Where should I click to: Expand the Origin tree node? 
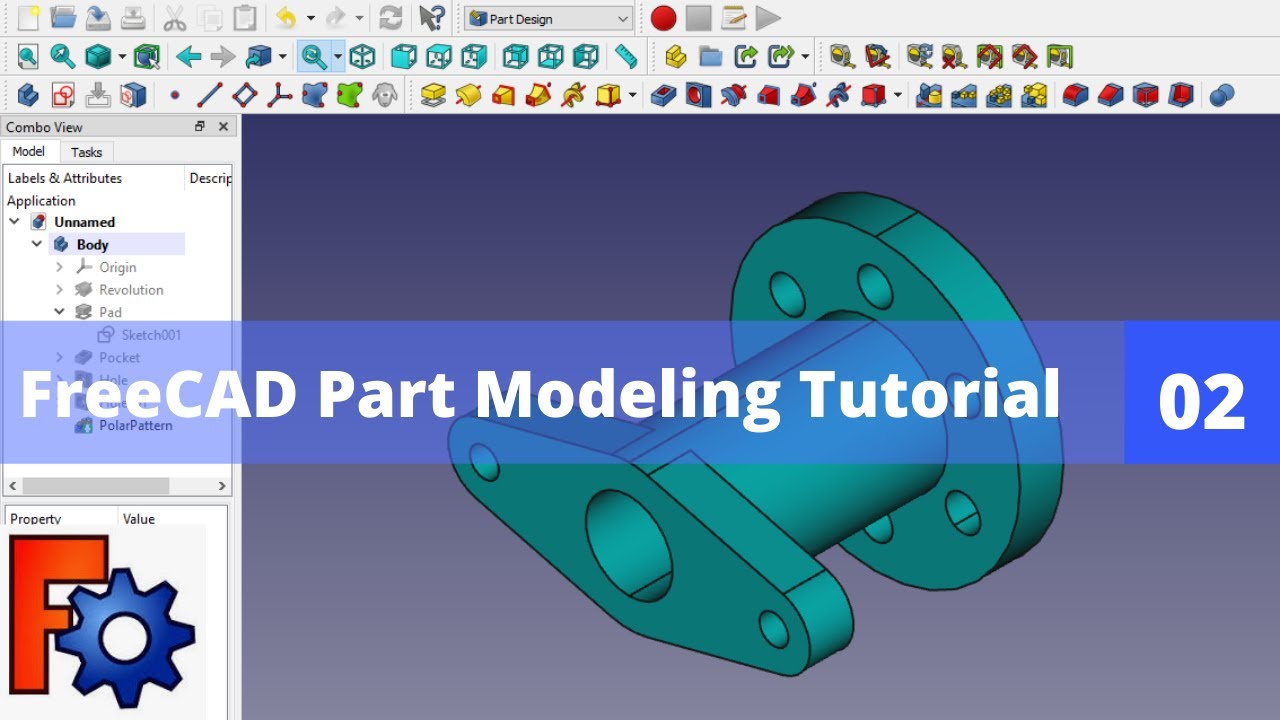[59, 267]
